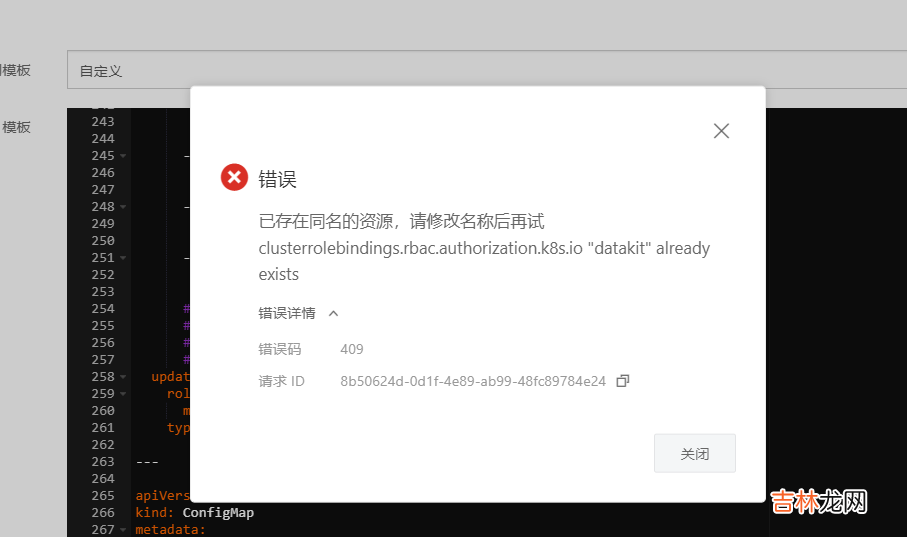
Task: Click the YAML separator at line 263
Action: point(145,462)
